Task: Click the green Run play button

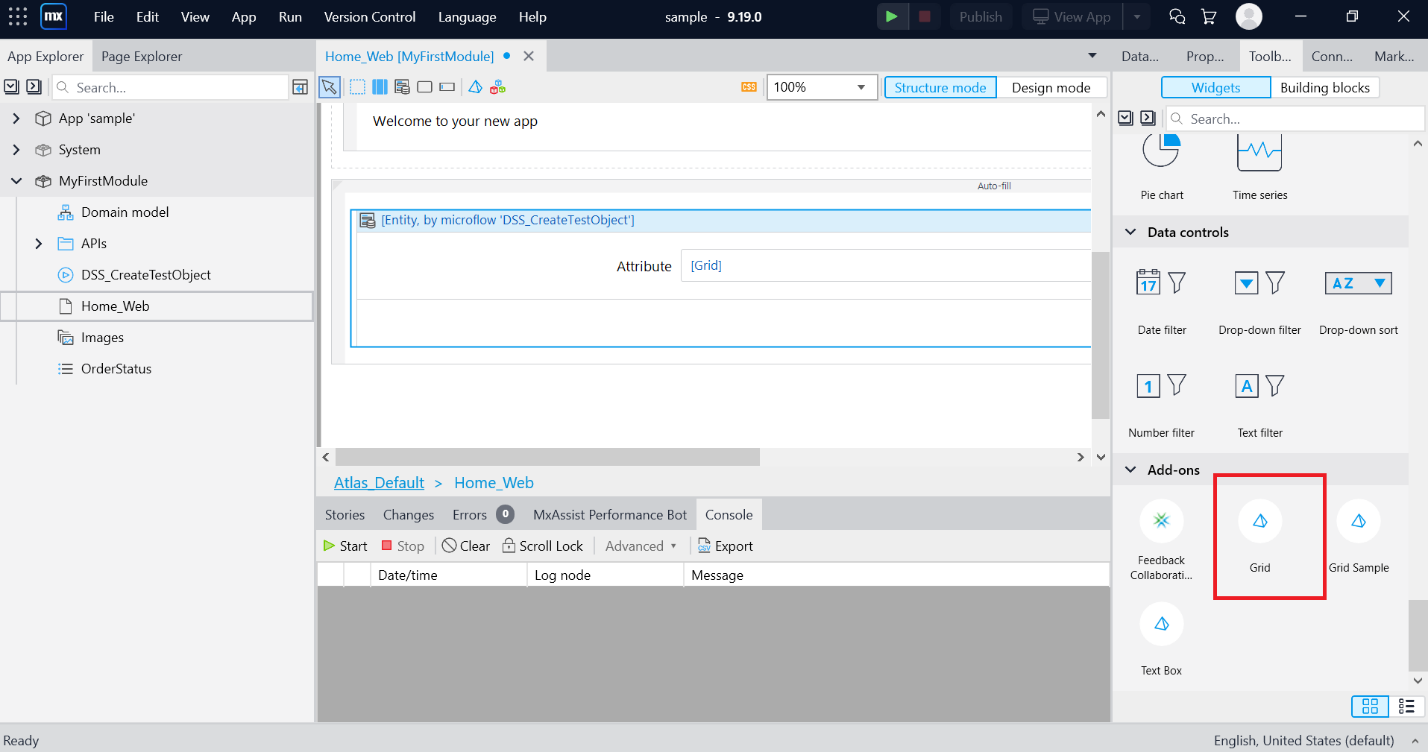Action: (891, 17)
